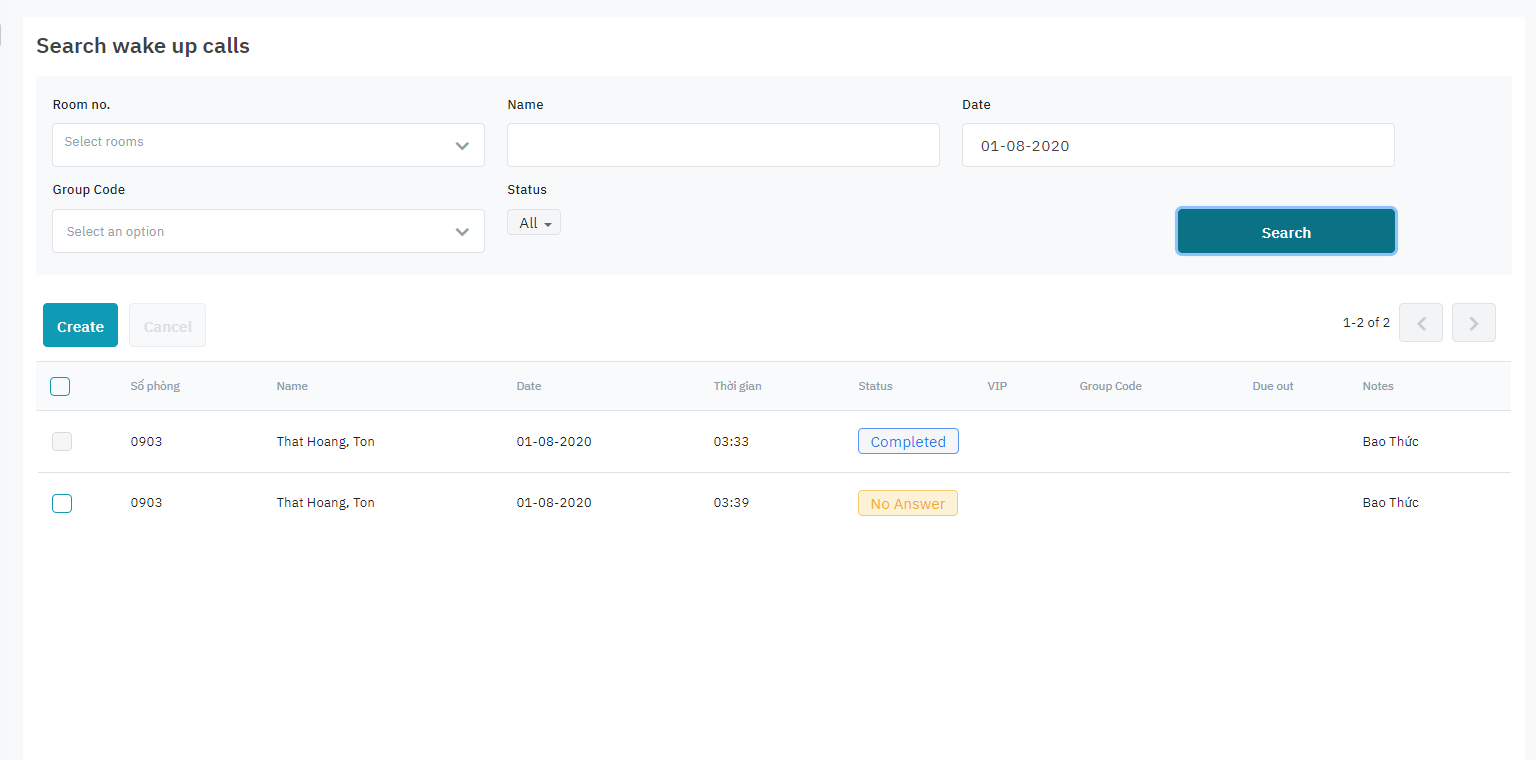This screenshot has height=760, width=1536.
Task: Select the checkbox for the 03:39 row
Action: click(x=62, y=503)
